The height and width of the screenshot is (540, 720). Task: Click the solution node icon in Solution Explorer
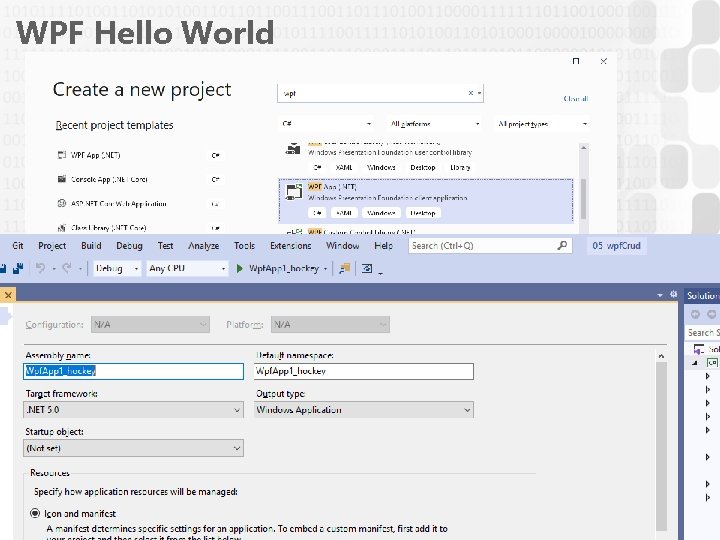(699, 350)
